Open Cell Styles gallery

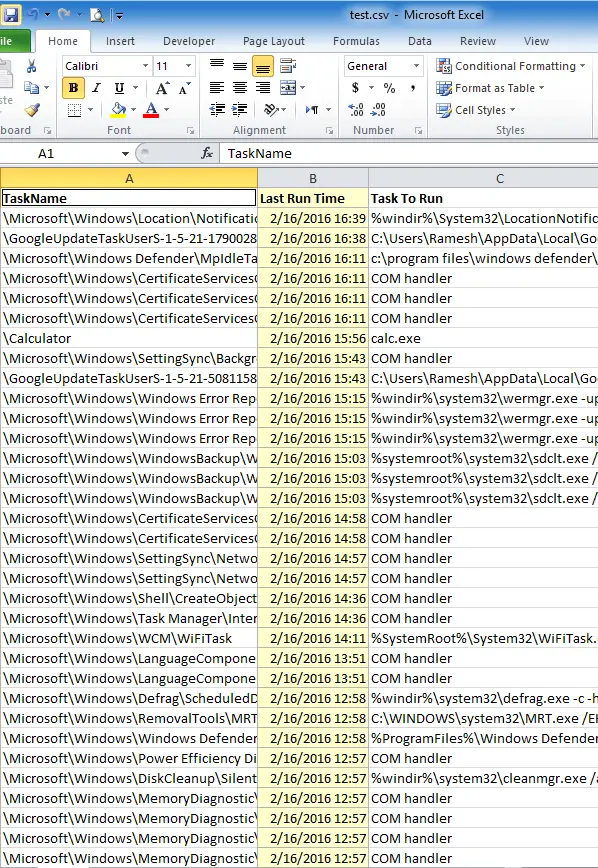[x=476, y=110]
